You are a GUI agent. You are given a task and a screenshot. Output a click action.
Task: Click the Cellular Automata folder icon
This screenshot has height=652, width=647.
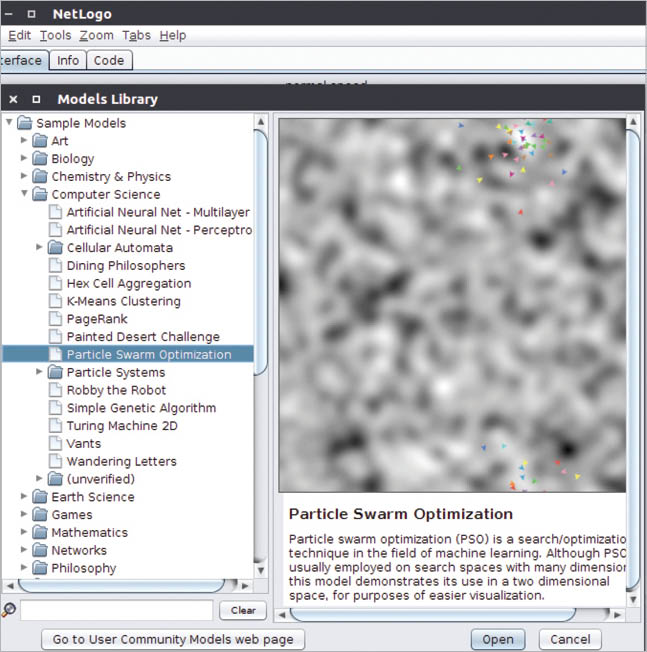pos(56,248)
